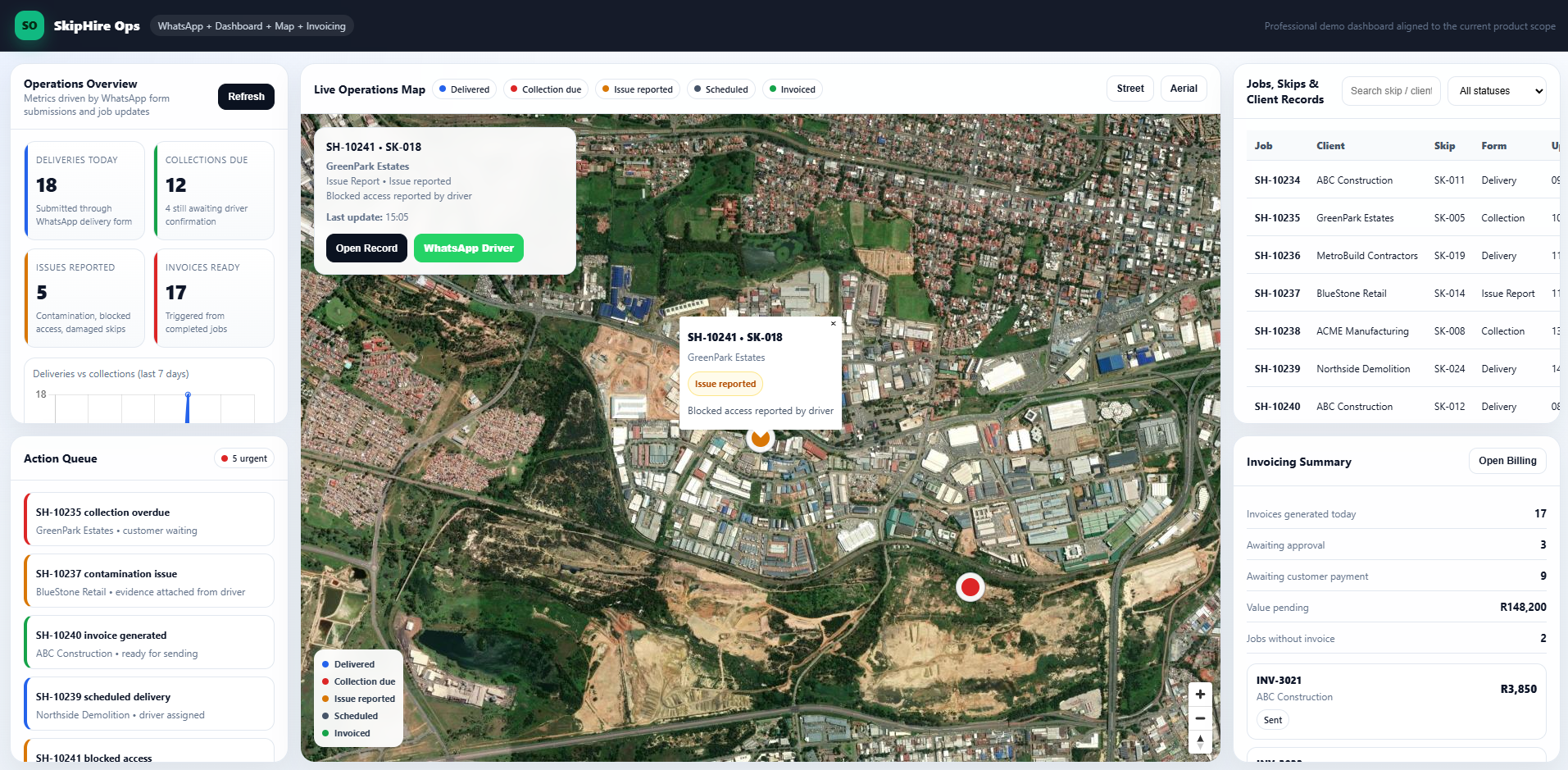
Task: Reset map orientation with the compass icon
Action: (x=1200, y=743)
